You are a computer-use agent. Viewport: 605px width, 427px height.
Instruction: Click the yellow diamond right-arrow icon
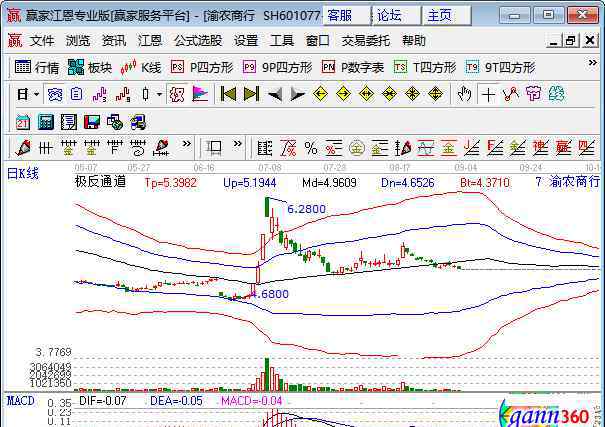[343, 94]
